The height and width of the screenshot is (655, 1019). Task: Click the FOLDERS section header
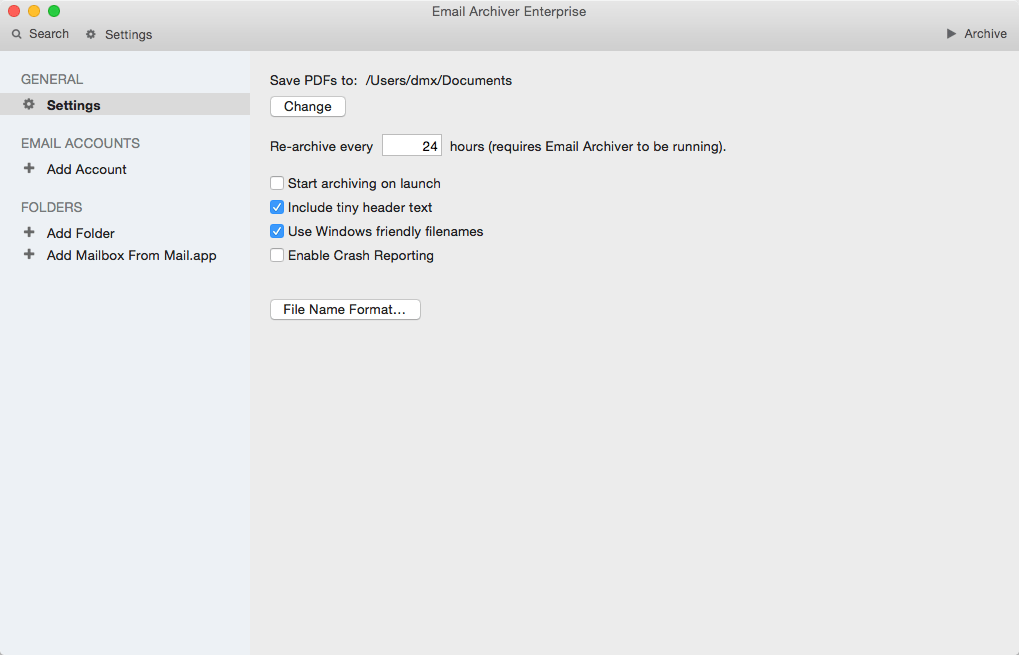coord(51,207)
